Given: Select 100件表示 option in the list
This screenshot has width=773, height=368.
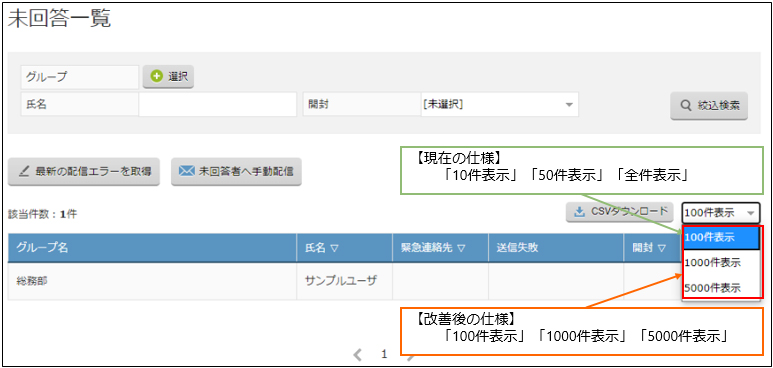Looking at the screenshot, I should pyautogui.click(x=721, y=237).
